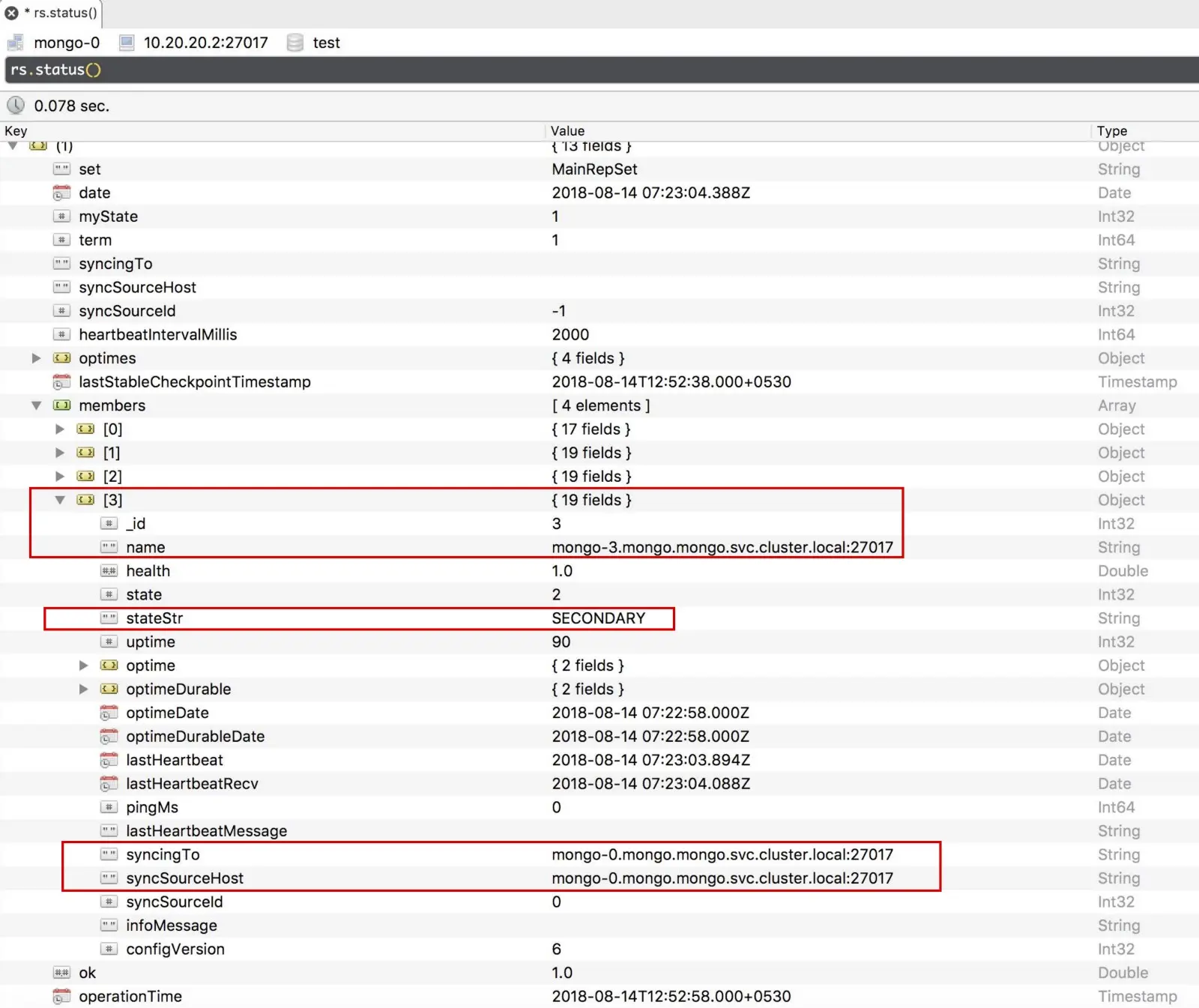Screen dimensions: 1199x1008
Task: Click the number icon for uptime
Action: tap(109, 642)
